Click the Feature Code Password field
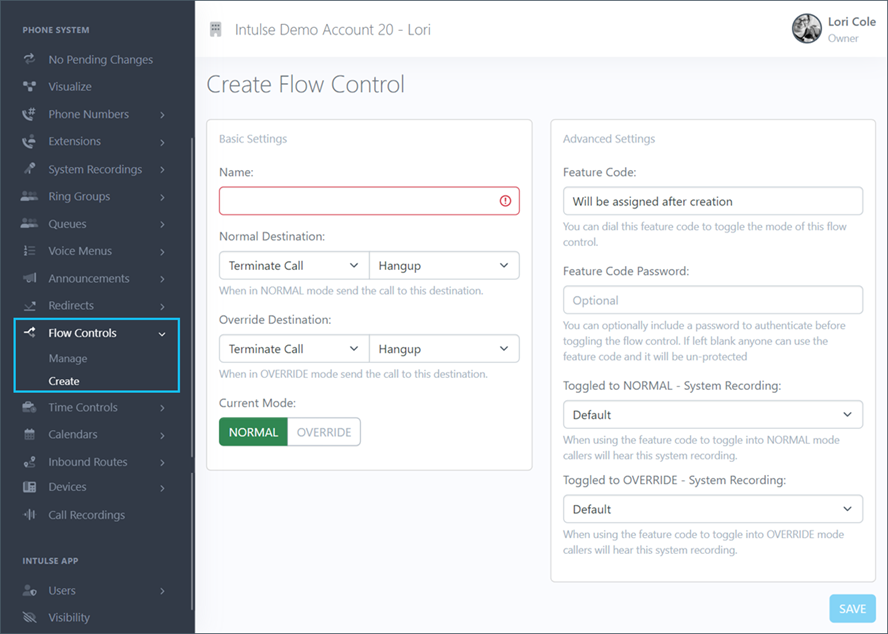This screenshot has height=634, width=888. pos(712,300)
